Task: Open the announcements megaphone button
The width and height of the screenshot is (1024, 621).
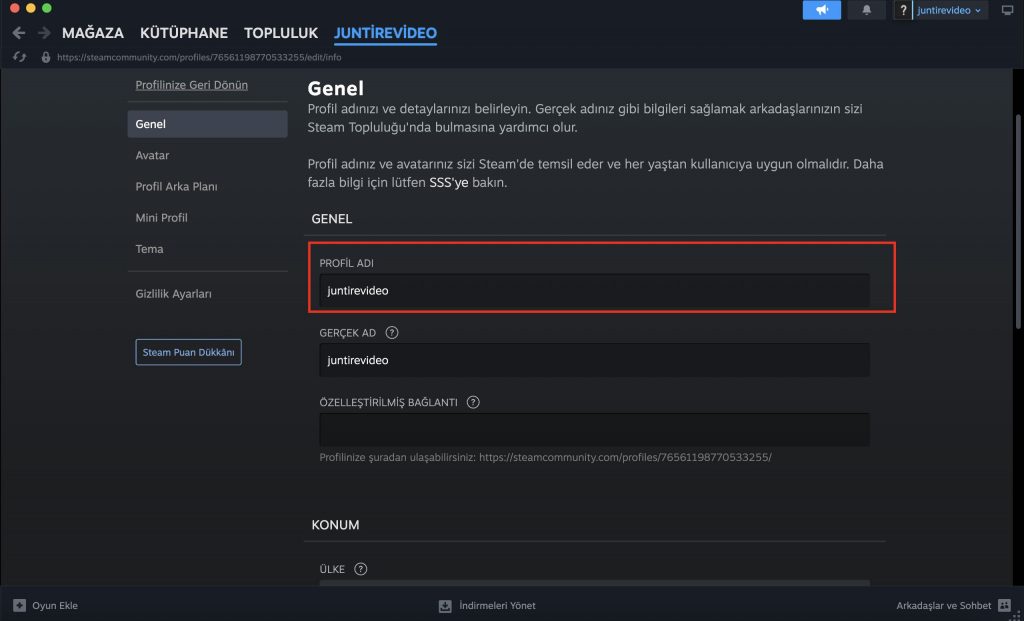Action: tap(822, 10)
